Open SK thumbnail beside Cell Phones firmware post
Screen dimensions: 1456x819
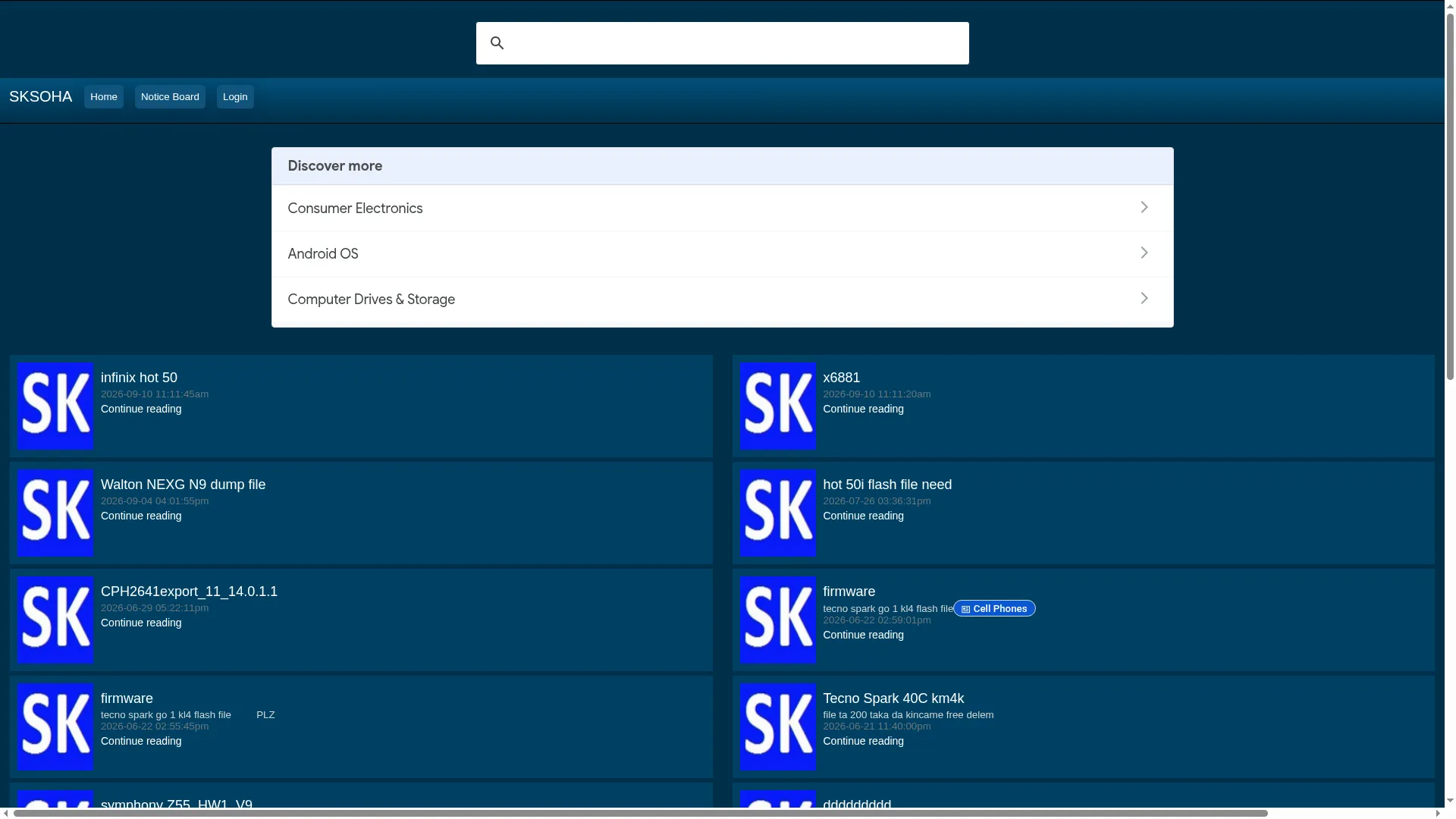pyautogui.click(x=777, y=620)
